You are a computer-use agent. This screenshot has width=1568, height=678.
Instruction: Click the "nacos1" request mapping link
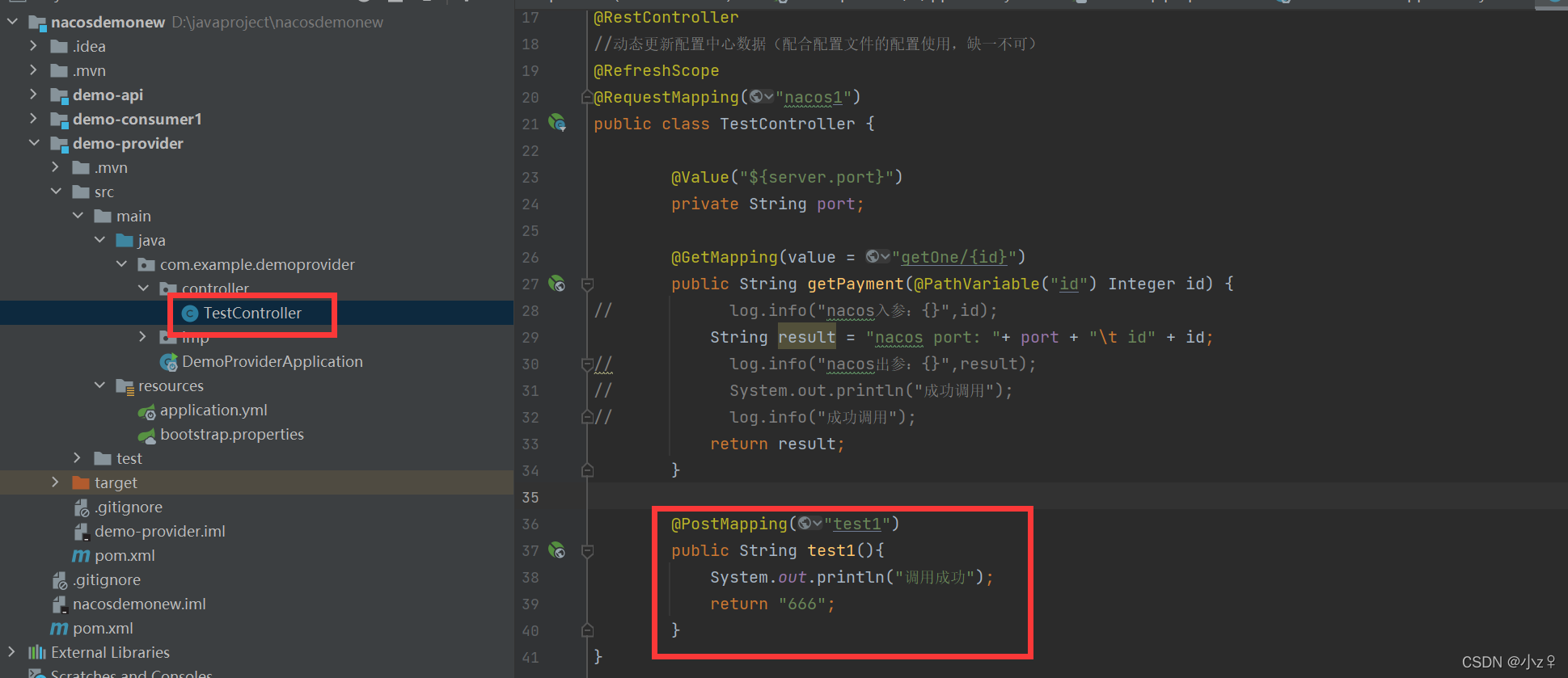coord(814,98)
